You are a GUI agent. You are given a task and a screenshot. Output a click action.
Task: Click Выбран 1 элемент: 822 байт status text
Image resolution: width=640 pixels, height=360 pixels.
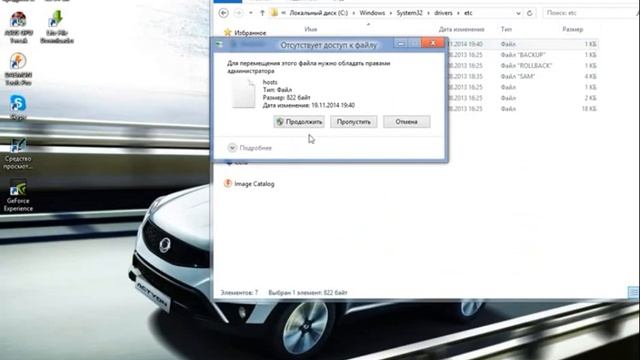coord(308,293)
